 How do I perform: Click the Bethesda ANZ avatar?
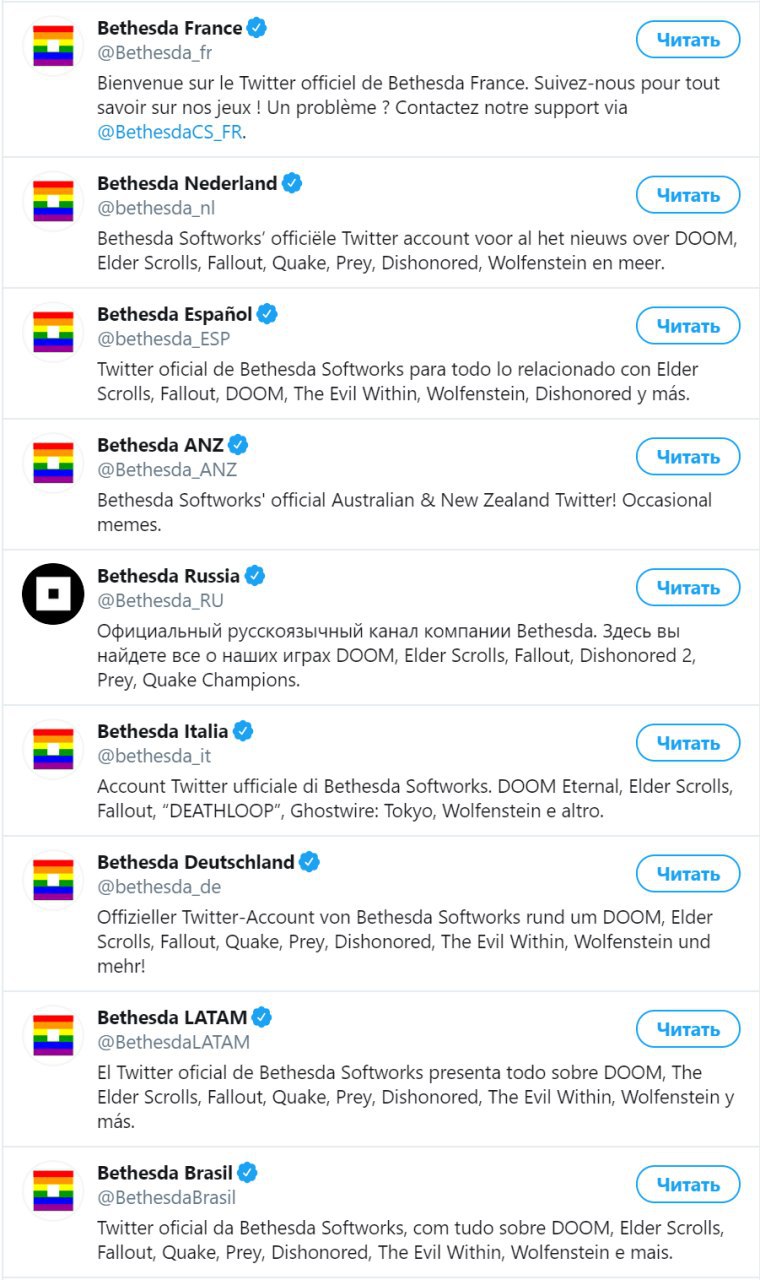tap(53, 462)
